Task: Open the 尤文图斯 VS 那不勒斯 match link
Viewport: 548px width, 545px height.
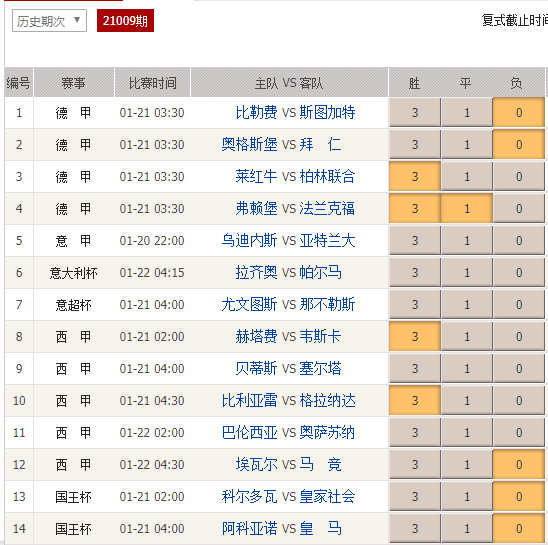Action: point(288,304)
